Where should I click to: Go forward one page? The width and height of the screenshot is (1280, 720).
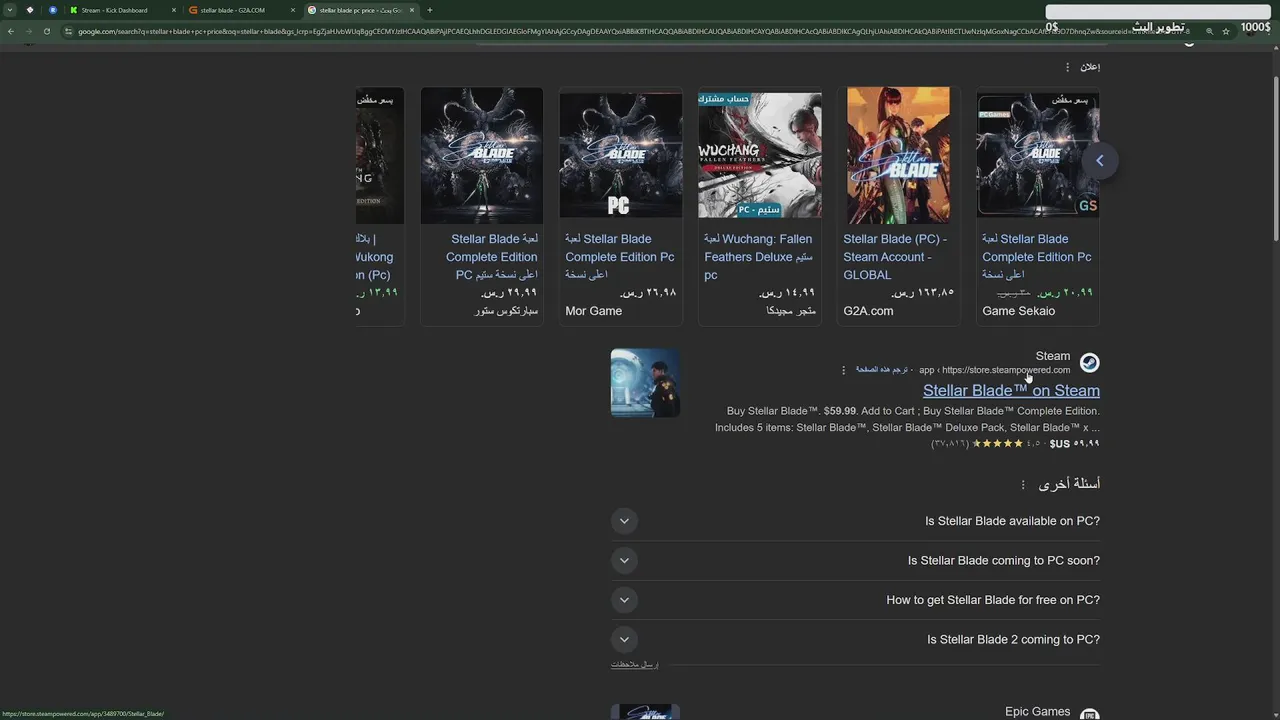(28, 31)
